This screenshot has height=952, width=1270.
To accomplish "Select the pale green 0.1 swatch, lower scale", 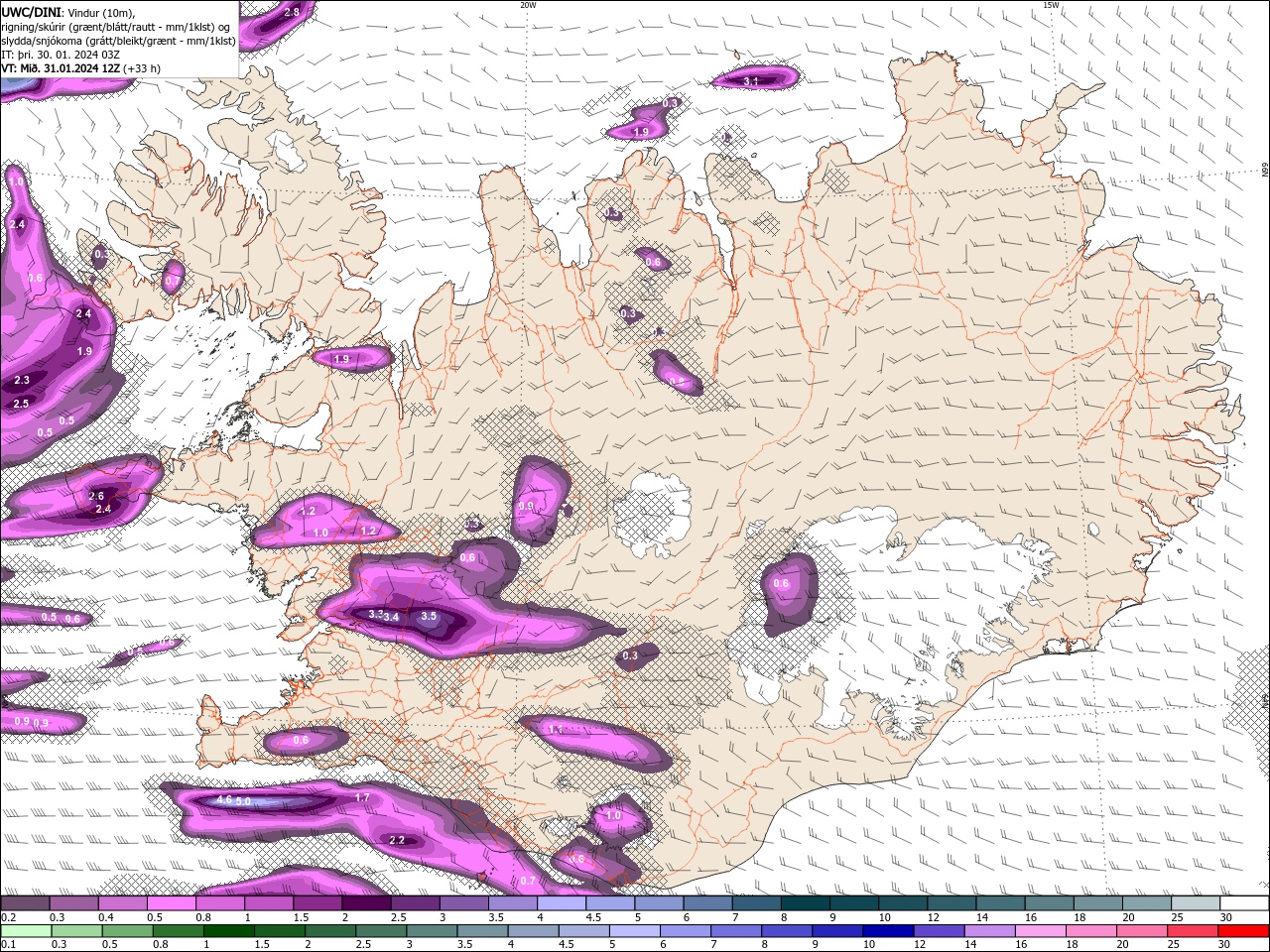I will (26, 931).
